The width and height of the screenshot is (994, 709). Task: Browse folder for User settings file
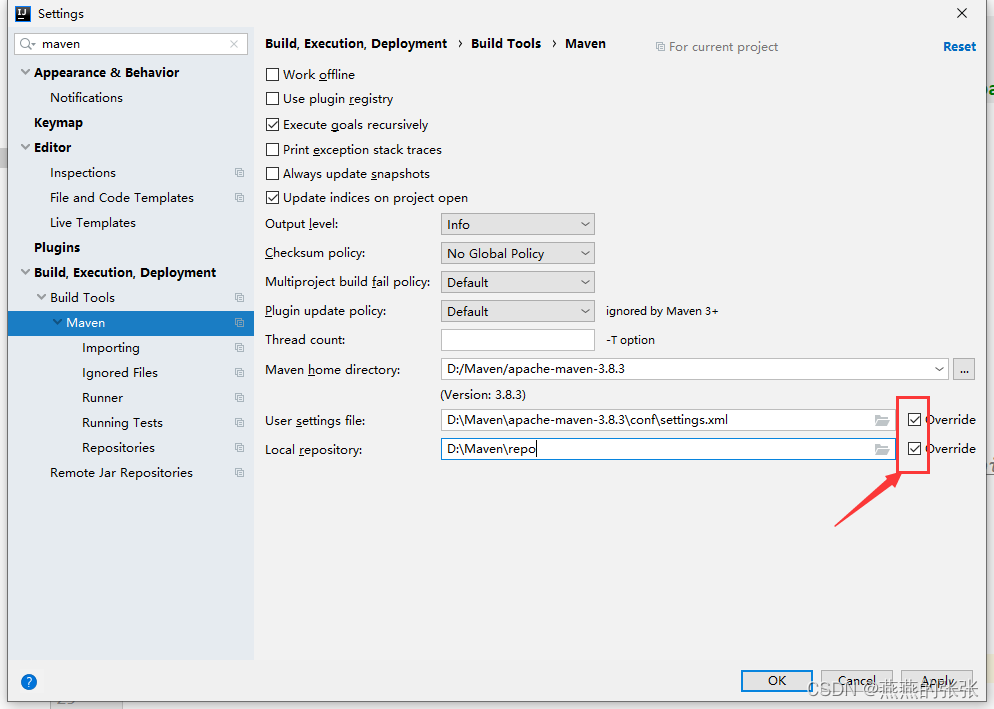(x=882, y=420)
